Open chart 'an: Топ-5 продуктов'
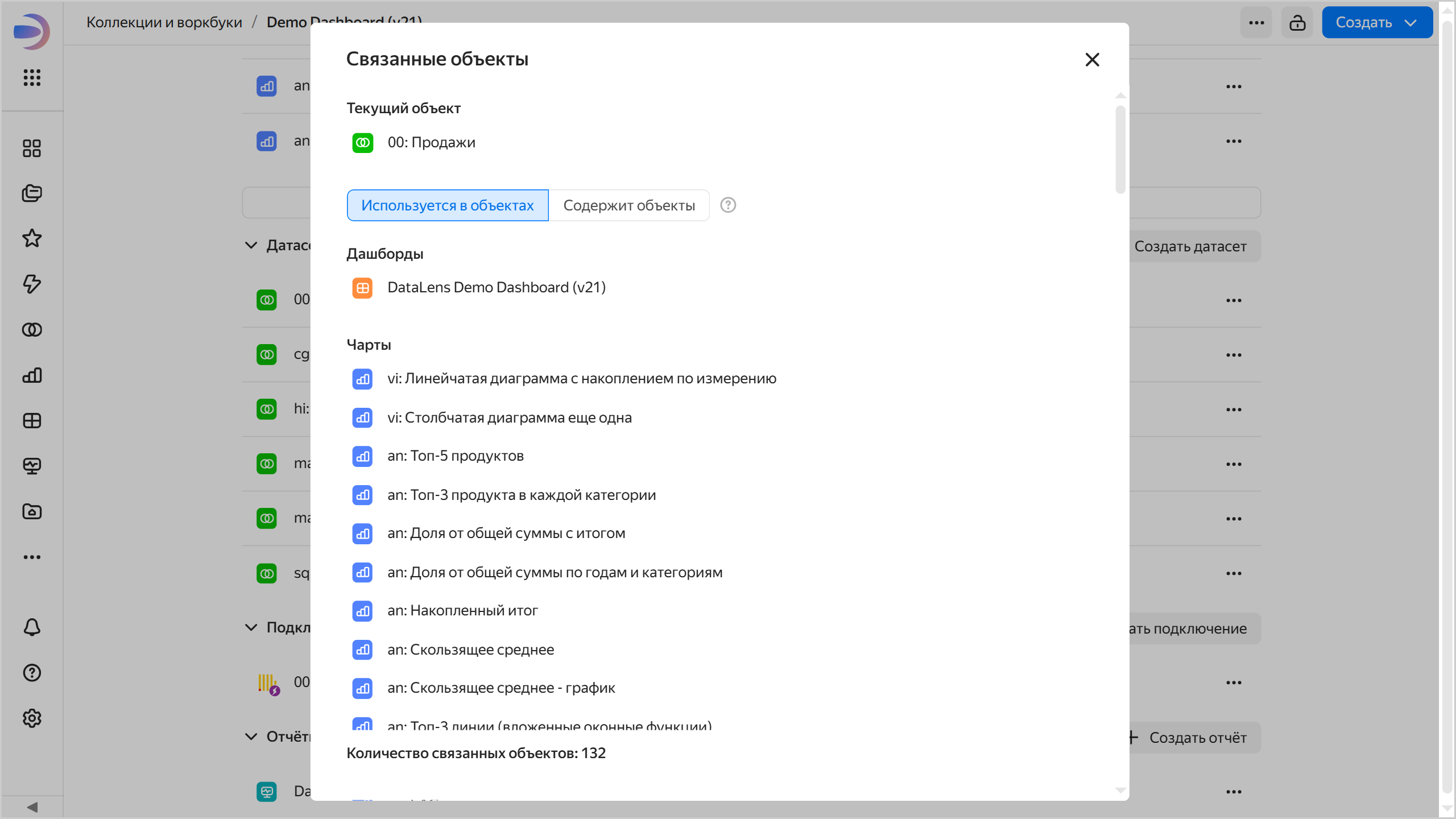This screenshot has width=1456, height=819. (x=455, y=456)
